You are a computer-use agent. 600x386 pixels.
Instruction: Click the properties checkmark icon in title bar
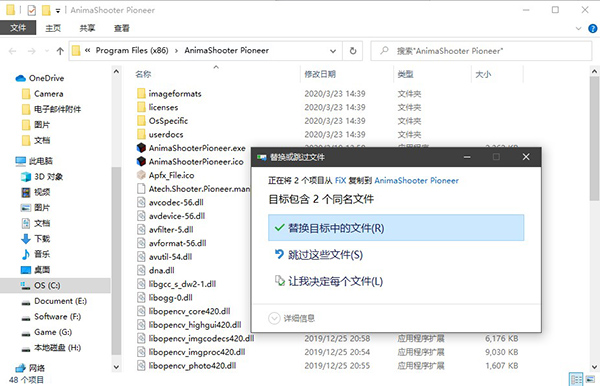pyautogui.click(x=32, y=10)
